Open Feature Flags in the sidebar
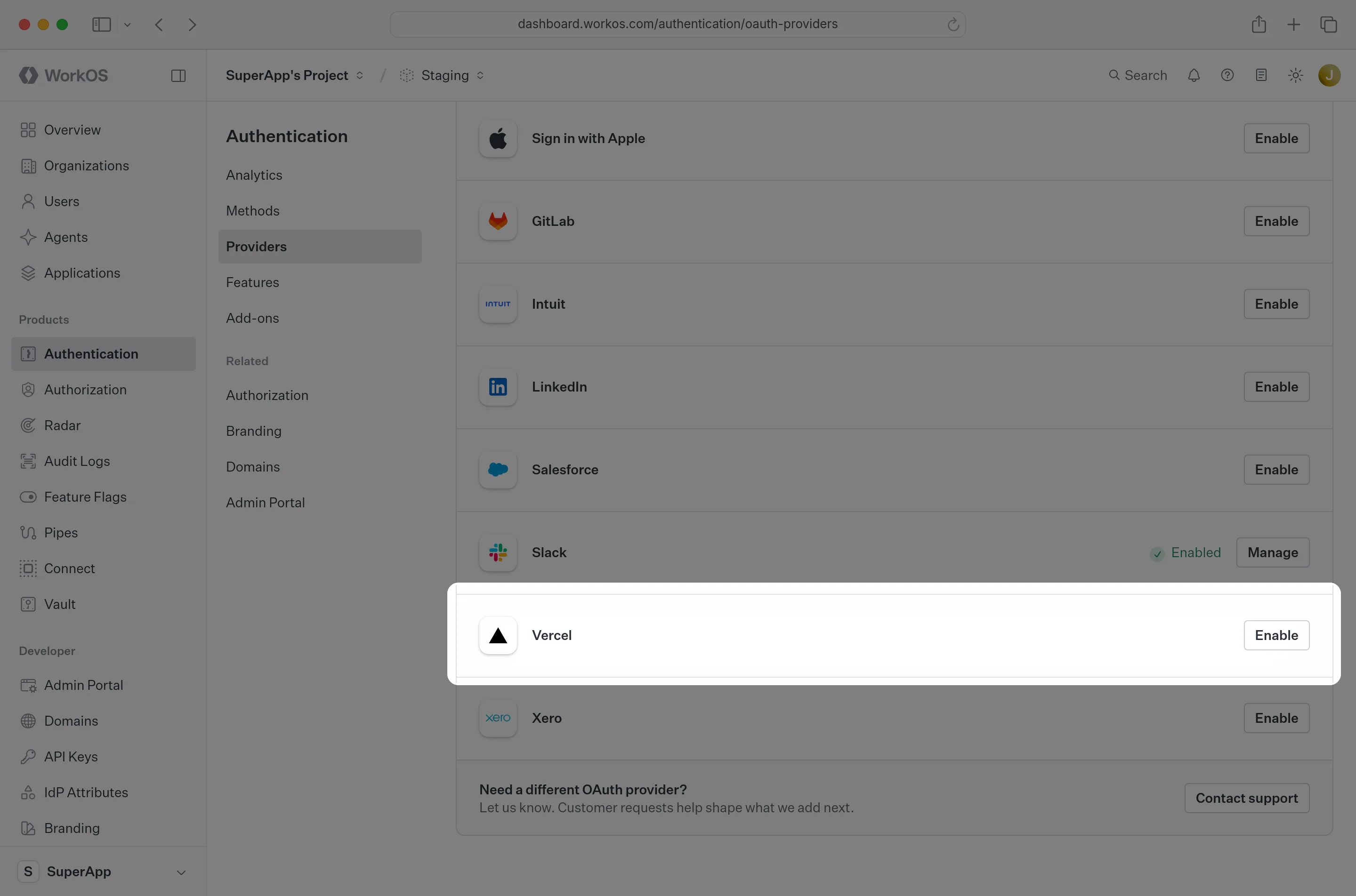1356x896 pixels. tap(104, 497)
